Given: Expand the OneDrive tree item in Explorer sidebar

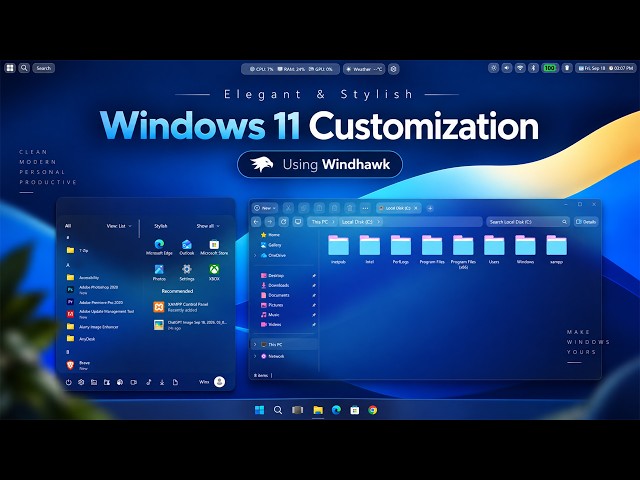Looking at the screenshot, I should click(x=256, y=256).
